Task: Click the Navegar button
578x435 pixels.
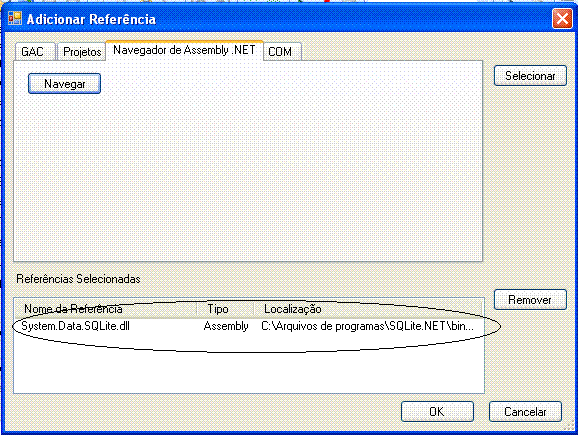Action: (65, 84)
